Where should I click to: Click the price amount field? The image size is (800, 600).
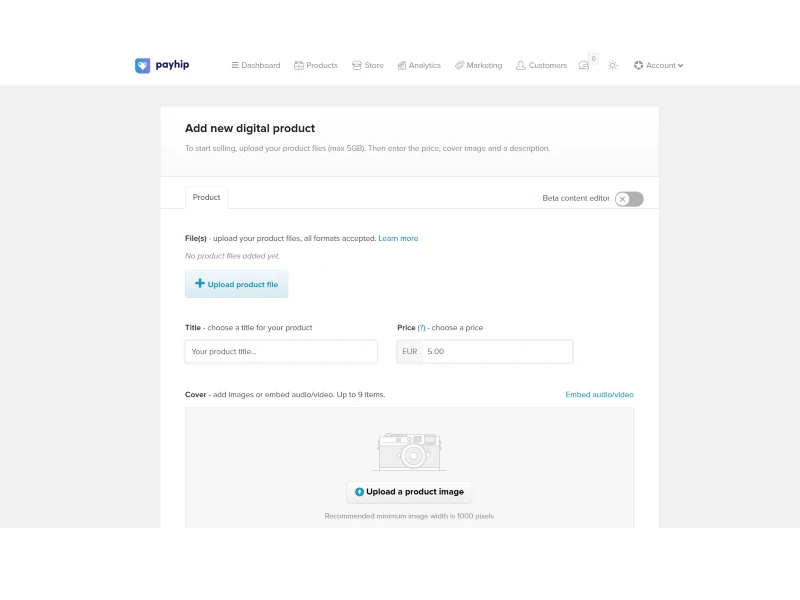496,351
